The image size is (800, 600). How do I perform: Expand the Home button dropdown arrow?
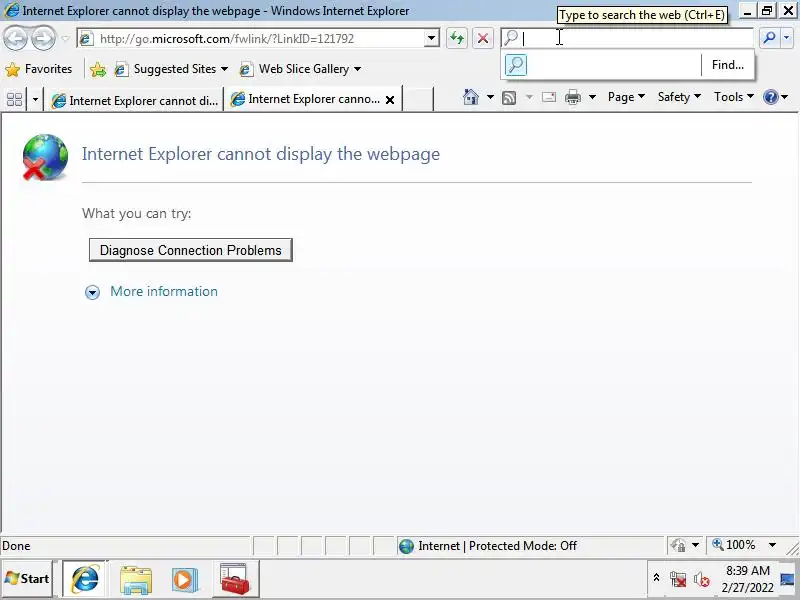point(490,96)
